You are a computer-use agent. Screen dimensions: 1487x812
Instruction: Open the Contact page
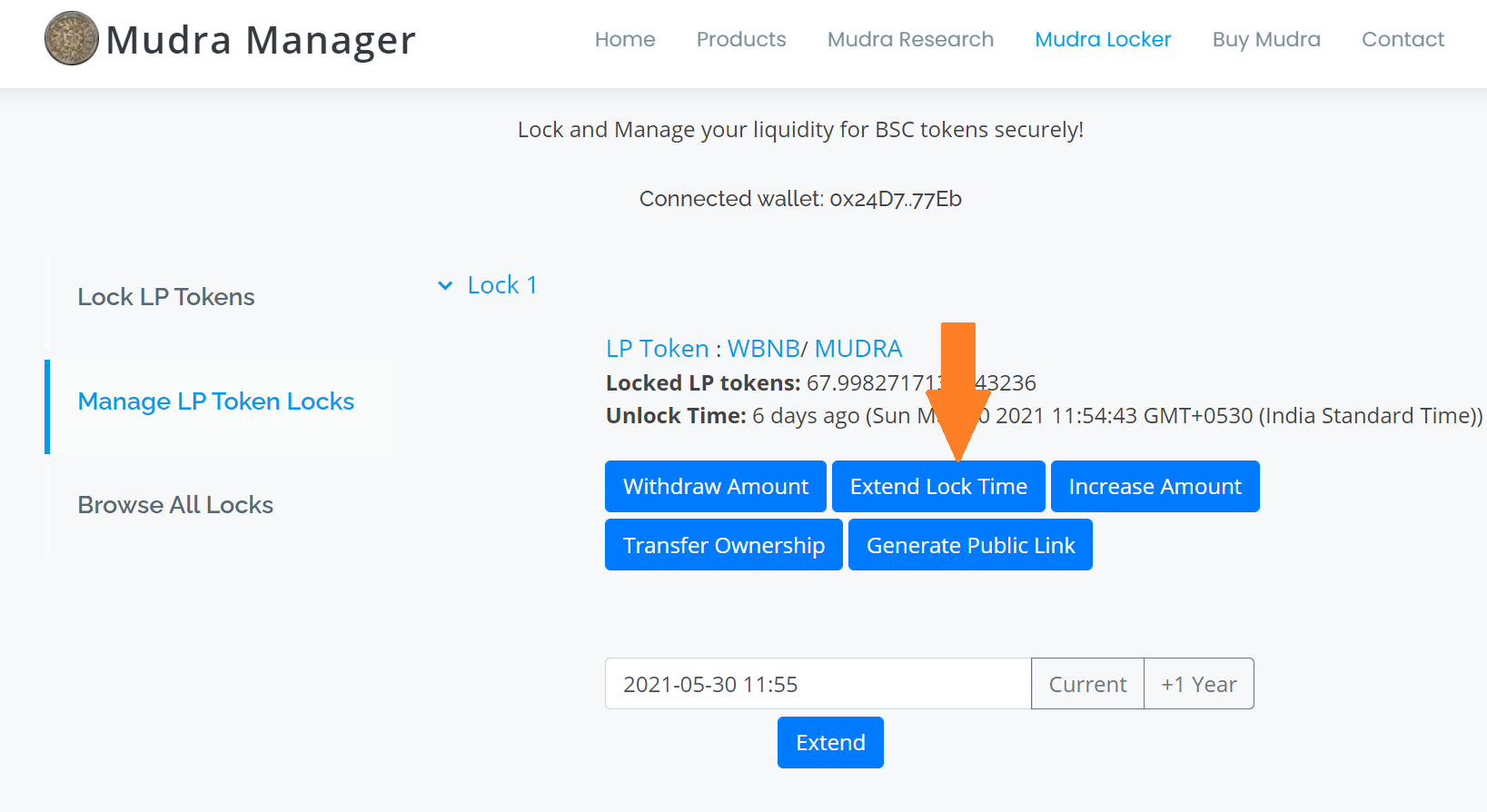tap(1403, 39)
